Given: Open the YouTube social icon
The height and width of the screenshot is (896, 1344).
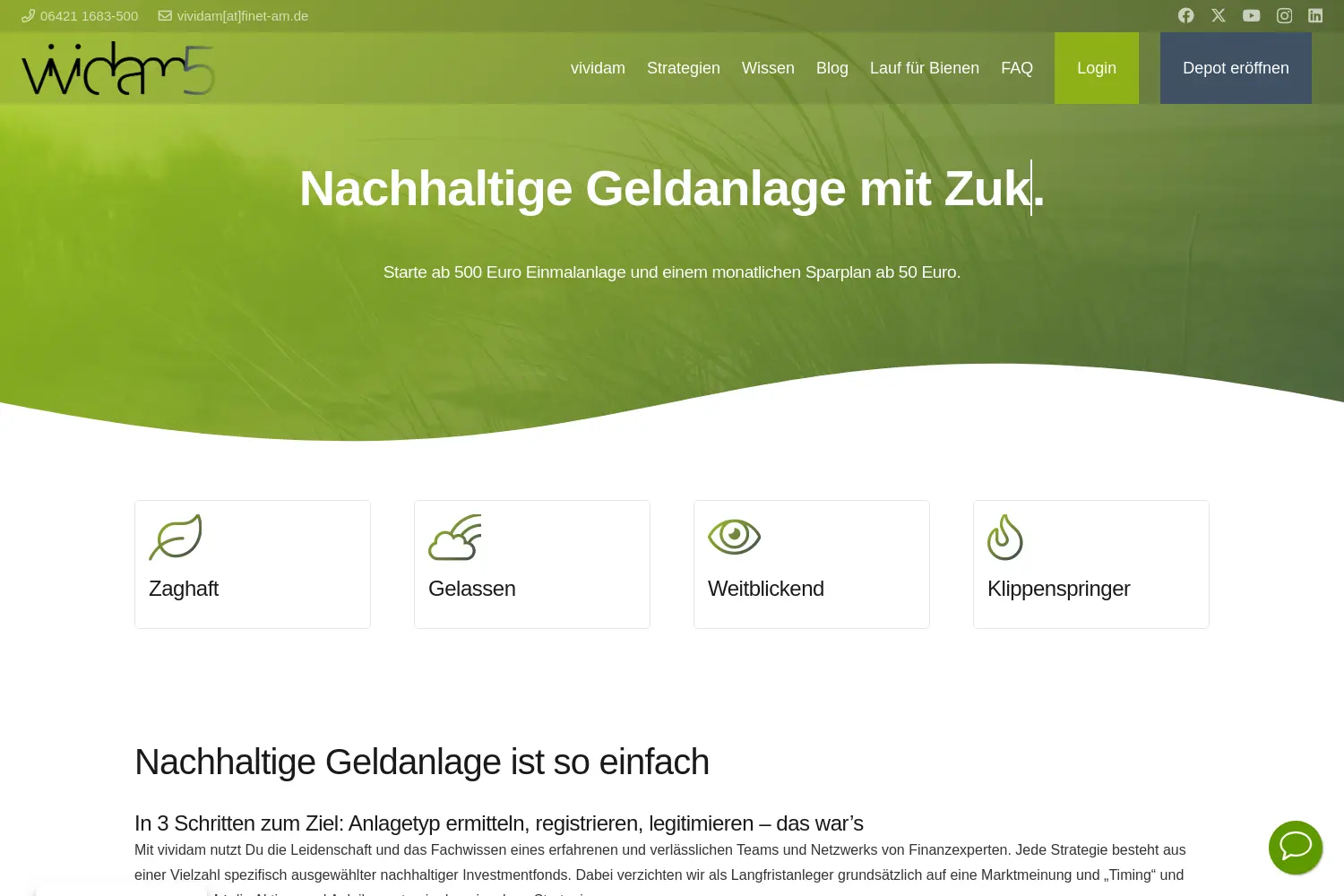Looking at the screenshot, I should [x=1252, y=15].
